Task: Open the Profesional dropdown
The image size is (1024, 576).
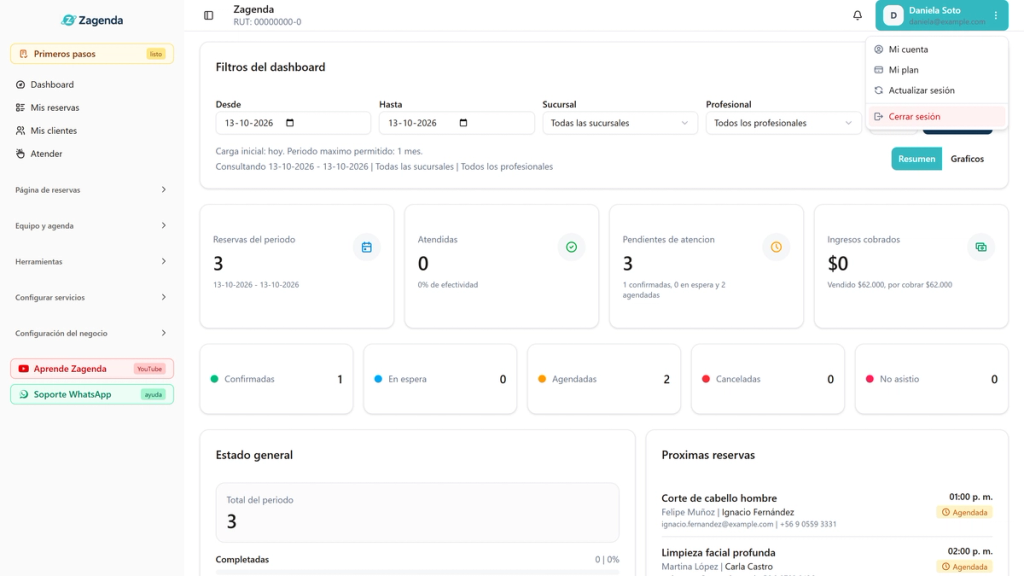Action: [x=783, y=123]
